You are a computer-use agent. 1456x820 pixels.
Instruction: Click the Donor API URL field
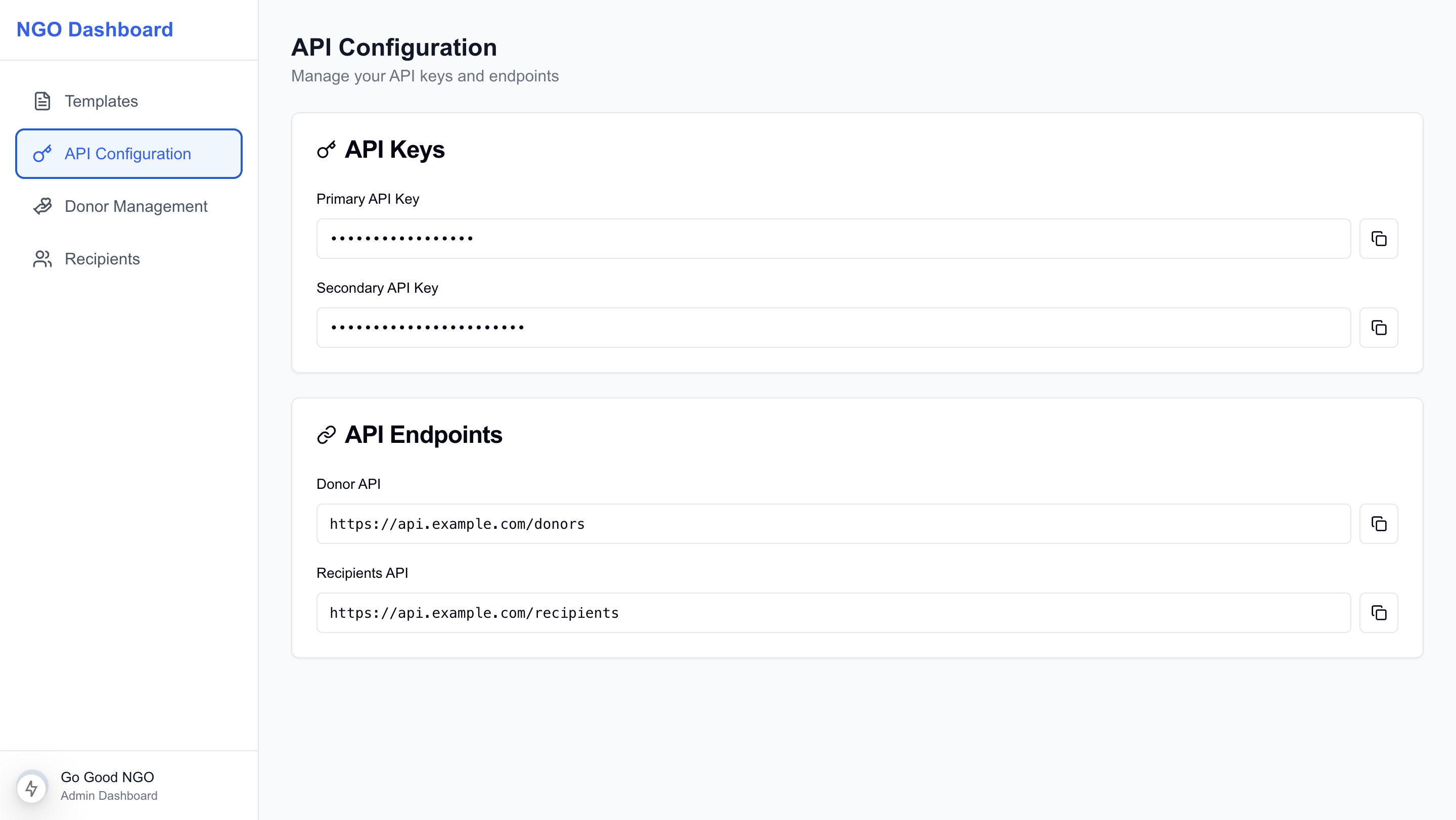[x=833, y=523]
